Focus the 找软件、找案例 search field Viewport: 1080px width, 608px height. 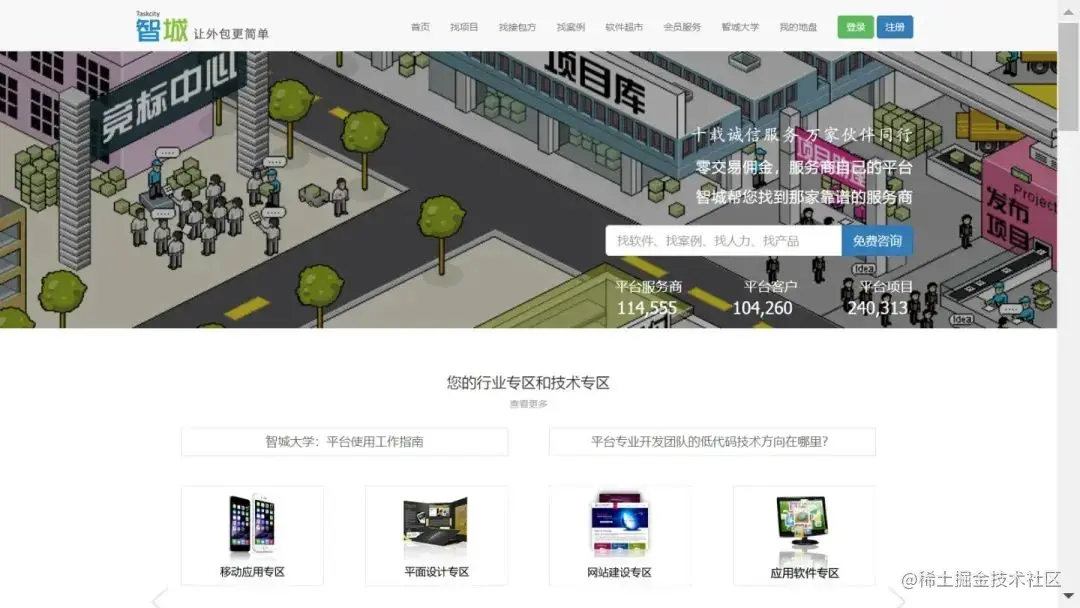(723, 241)
